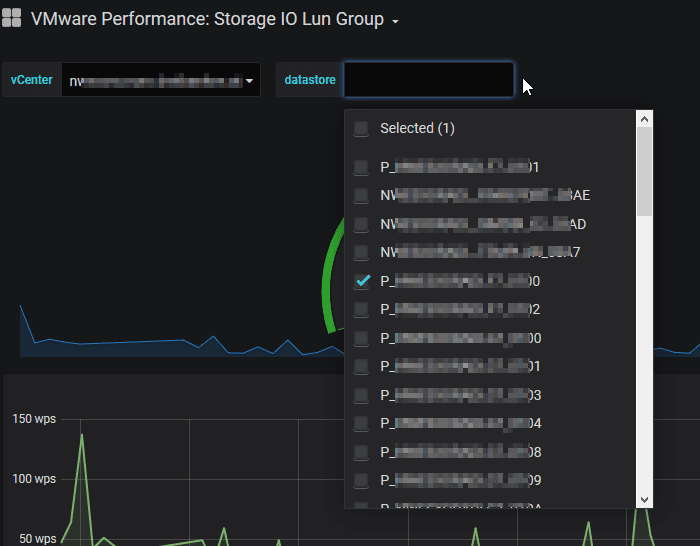Check the P_ datastore ending in 3

pos(361,396)
